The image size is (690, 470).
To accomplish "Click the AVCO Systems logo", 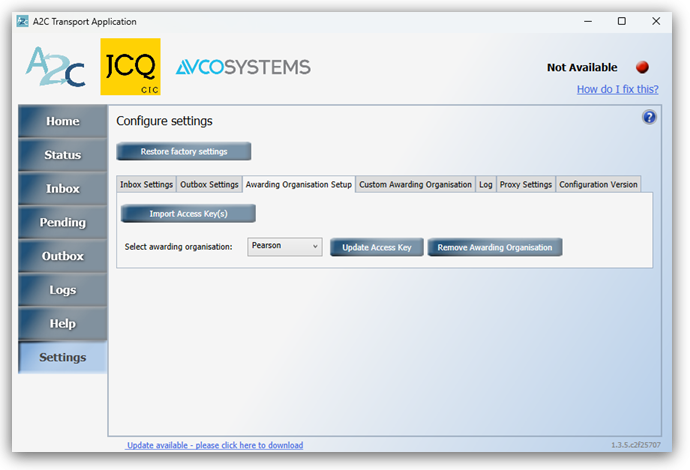I will 243,67.
